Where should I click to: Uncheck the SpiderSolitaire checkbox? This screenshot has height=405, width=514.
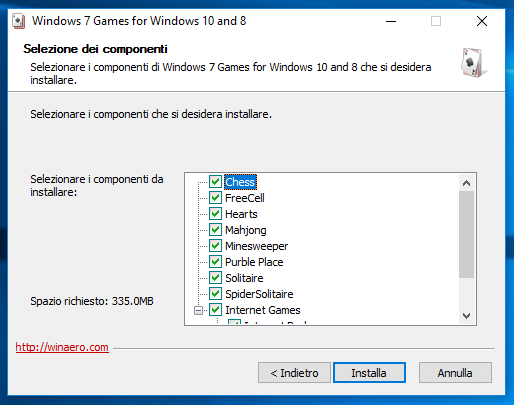pos(215,294)
